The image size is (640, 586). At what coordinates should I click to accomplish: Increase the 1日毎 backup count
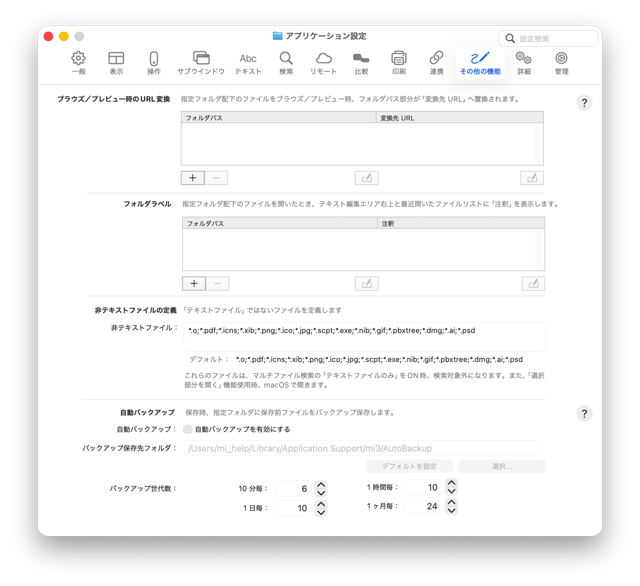click(x=321, y=504)
